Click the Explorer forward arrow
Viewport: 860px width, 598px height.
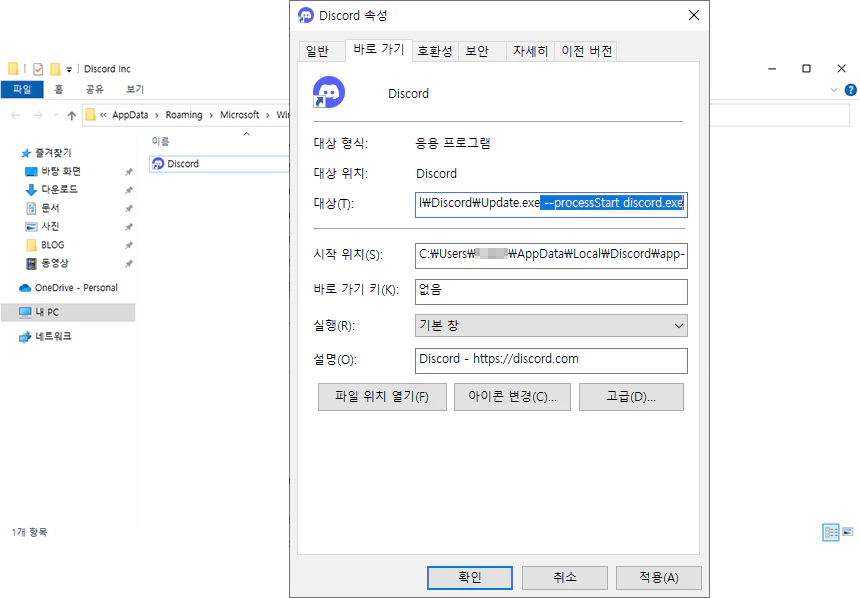pos(38,115)
